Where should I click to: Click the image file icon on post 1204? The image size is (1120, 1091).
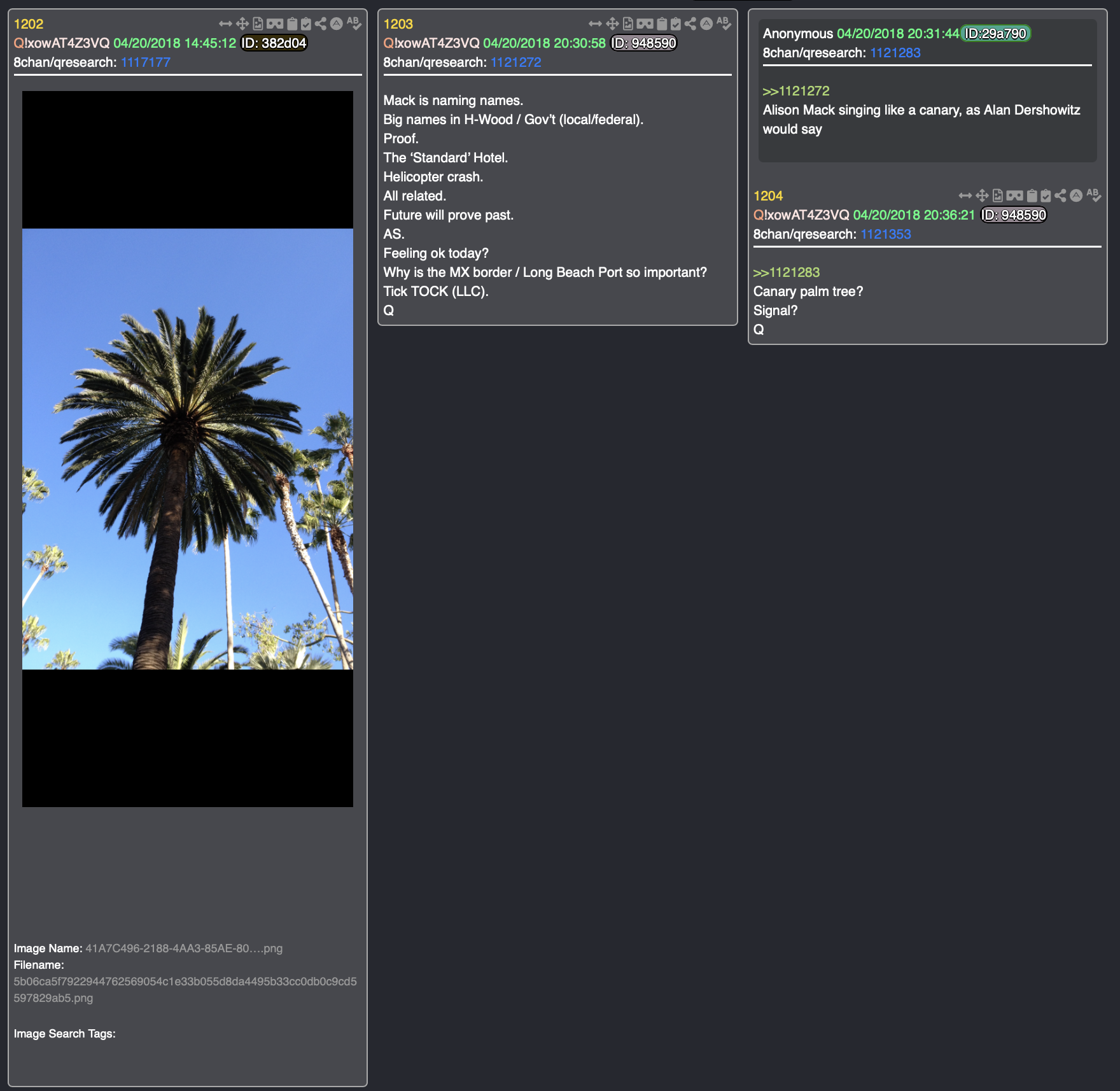click(x=998, y=196)
